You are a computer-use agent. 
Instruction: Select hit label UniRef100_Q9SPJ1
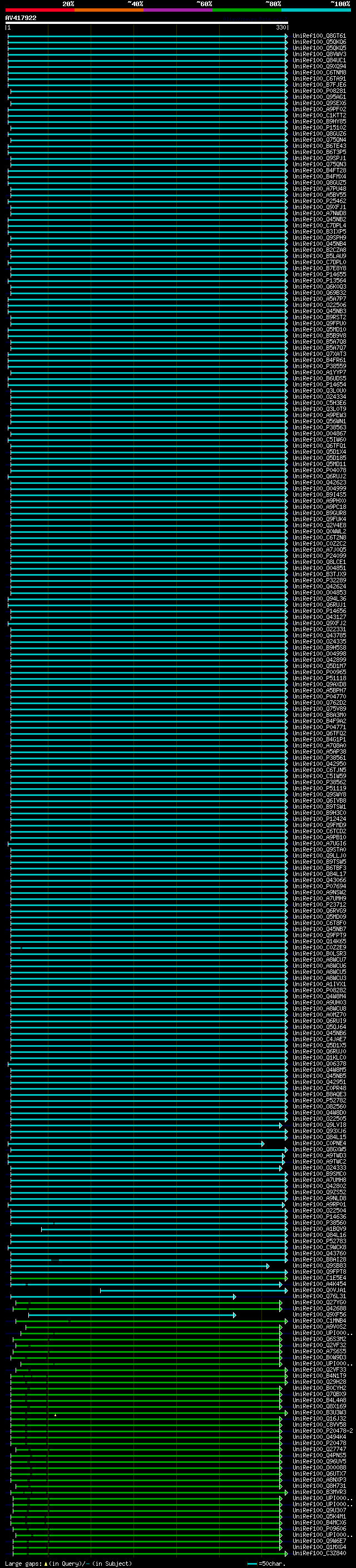click(x=319, y=159)
